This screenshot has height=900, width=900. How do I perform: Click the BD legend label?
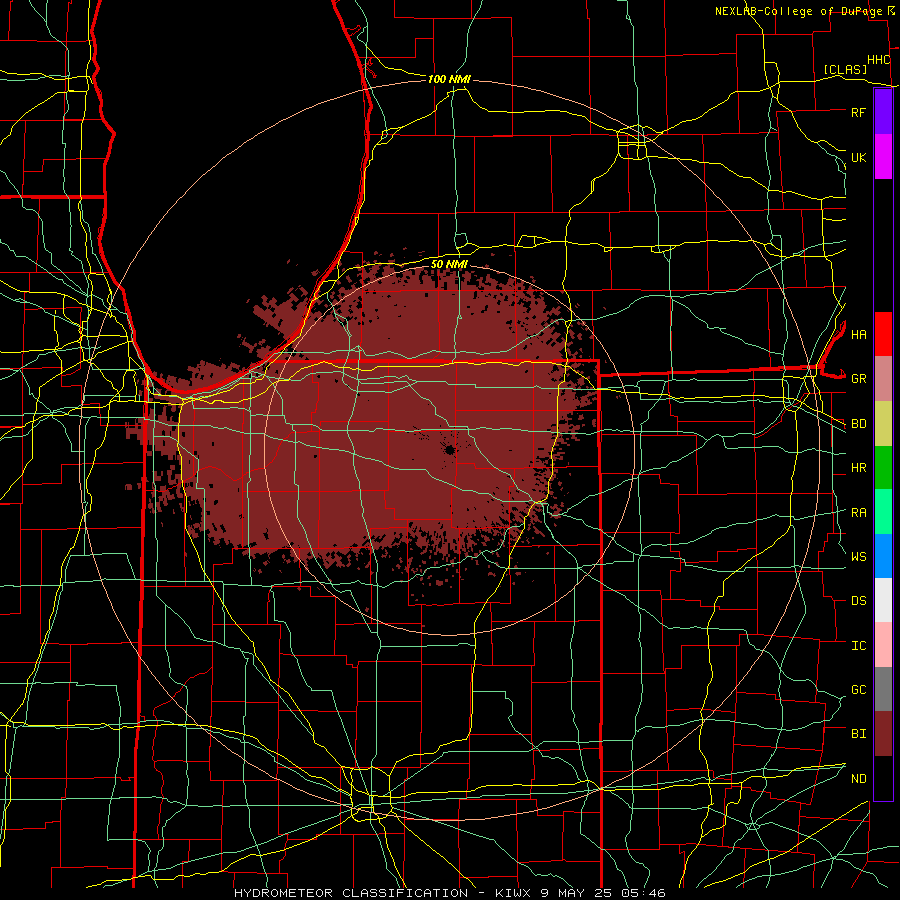point(858,424)
